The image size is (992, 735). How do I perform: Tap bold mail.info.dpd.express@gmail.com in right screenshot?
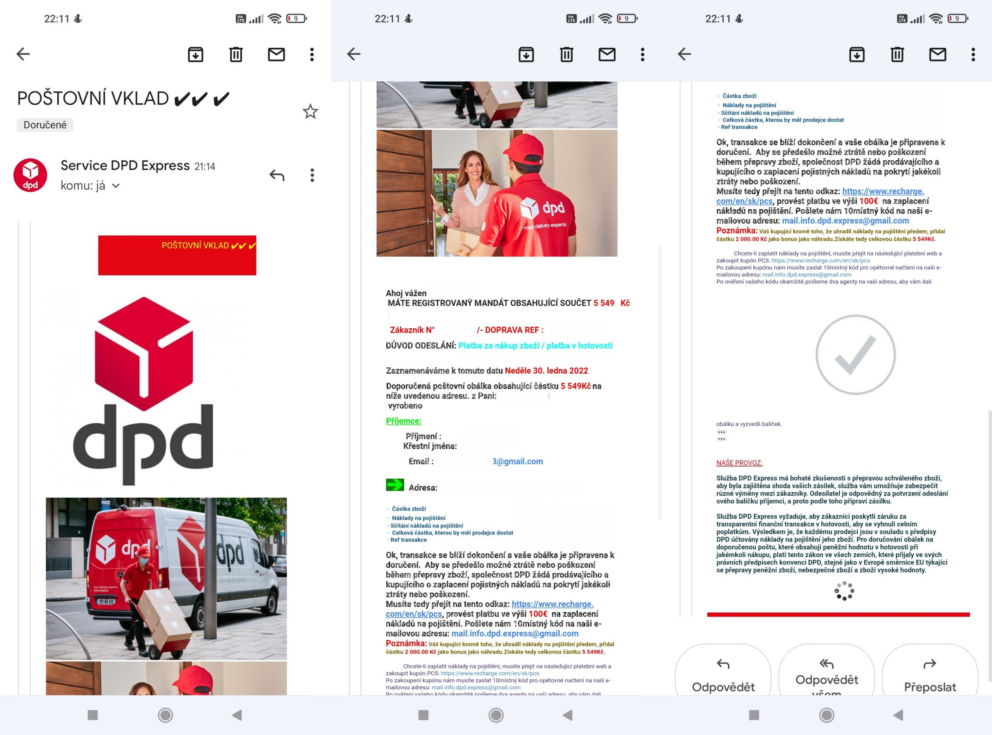click(845, 221)
